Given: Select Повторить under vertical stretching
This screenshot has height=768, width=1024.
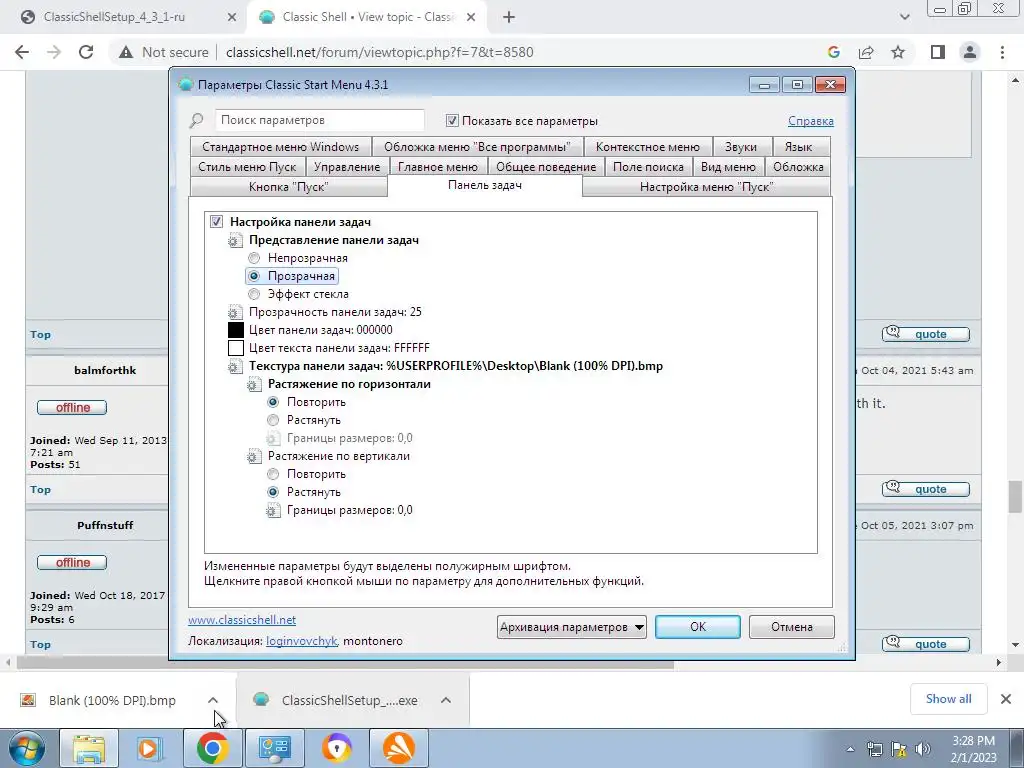Looking at the screenshot, I should coord(273,475).
